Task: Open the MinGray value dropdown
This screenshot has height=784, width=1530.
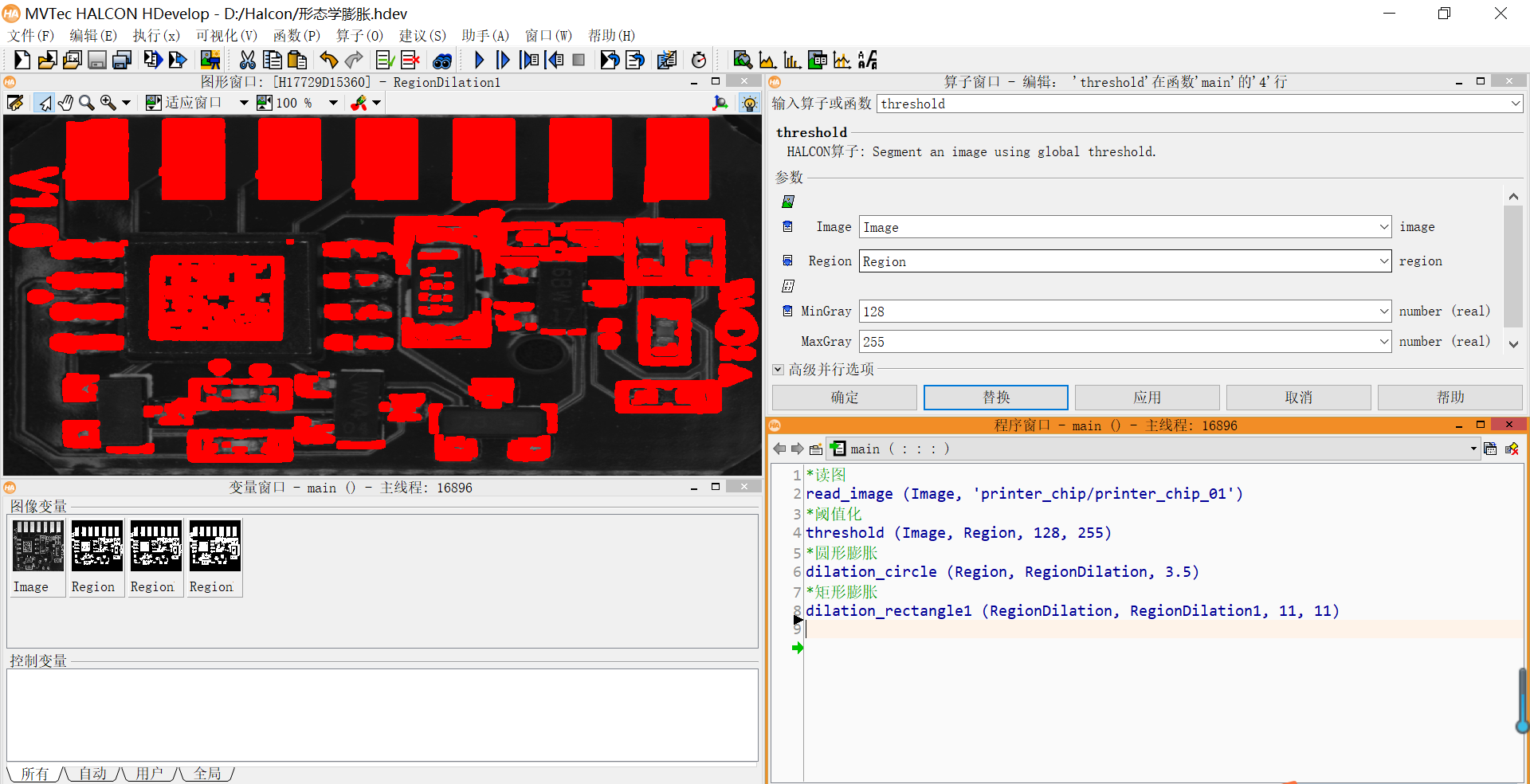Action: 1384,312
